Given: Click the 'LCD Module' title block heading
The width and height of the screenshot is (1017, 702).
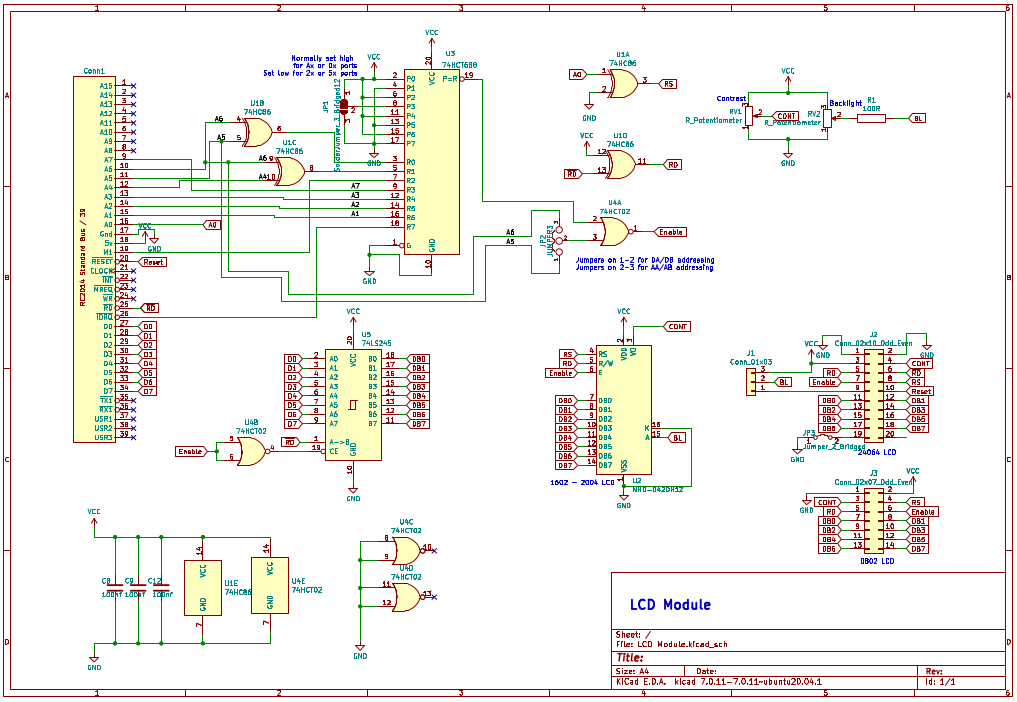Looking at the screenshot, I should coord(670,605).
